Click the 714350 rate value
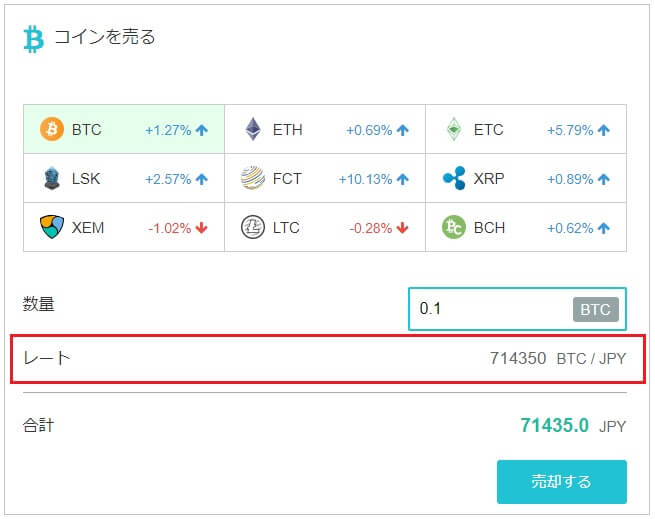Image resolution: width=655 pixels, height=519 pixels. [x=518, y=358]
